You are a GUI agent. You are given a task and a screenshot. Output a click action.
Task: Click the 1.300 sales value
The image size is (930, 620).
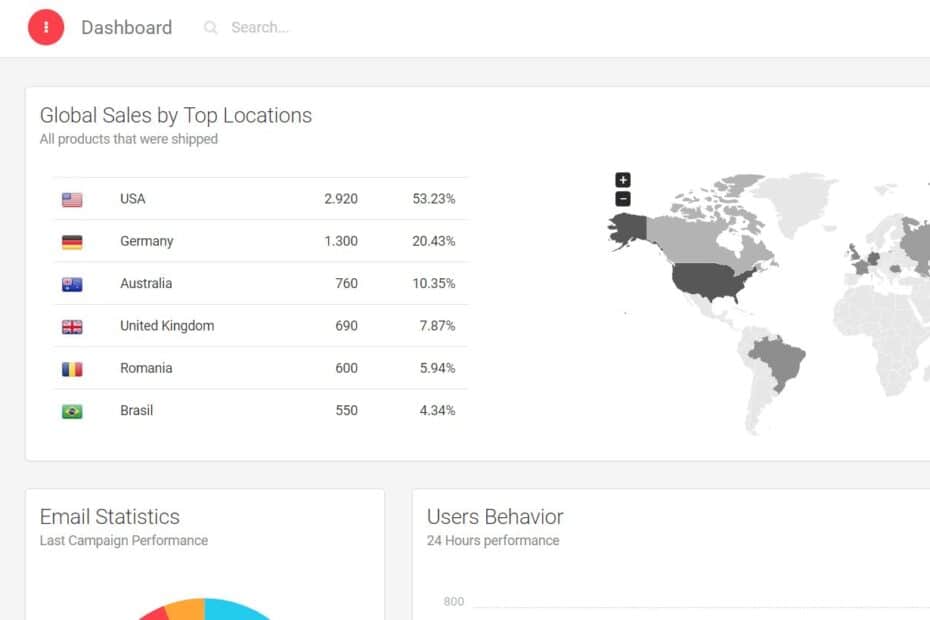(x=341, y=241)
